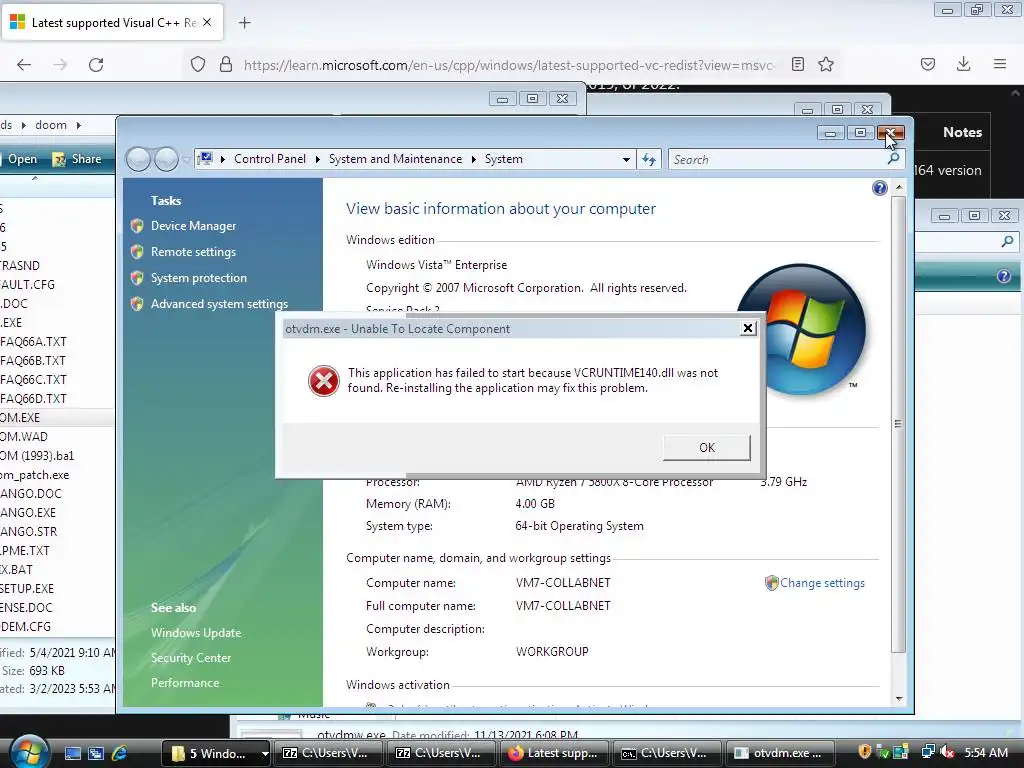Click the taskbar clock 5:54 AM
Image resolution: width=1024 pixels, height=768 pixels.
[x=986, y=753]
